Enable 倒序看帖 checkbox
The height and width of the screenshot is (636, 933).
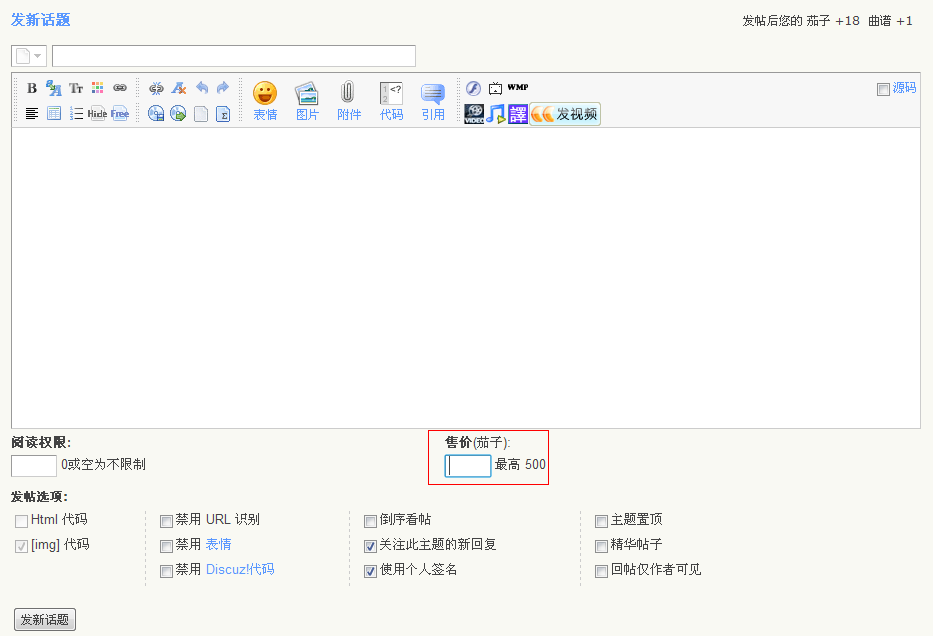point(370,521)
